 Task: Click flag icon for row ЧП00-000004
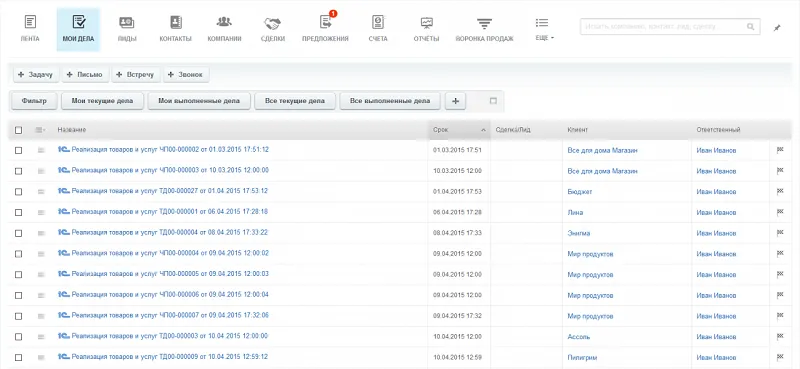tap(779, 254)
